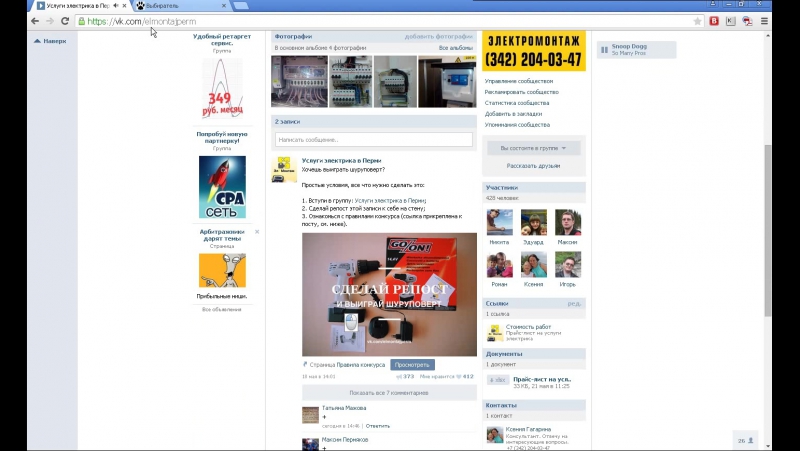The image size is (800, 451).
Task: Close the Арбитражники дарят темы ad
Action: 256,232
